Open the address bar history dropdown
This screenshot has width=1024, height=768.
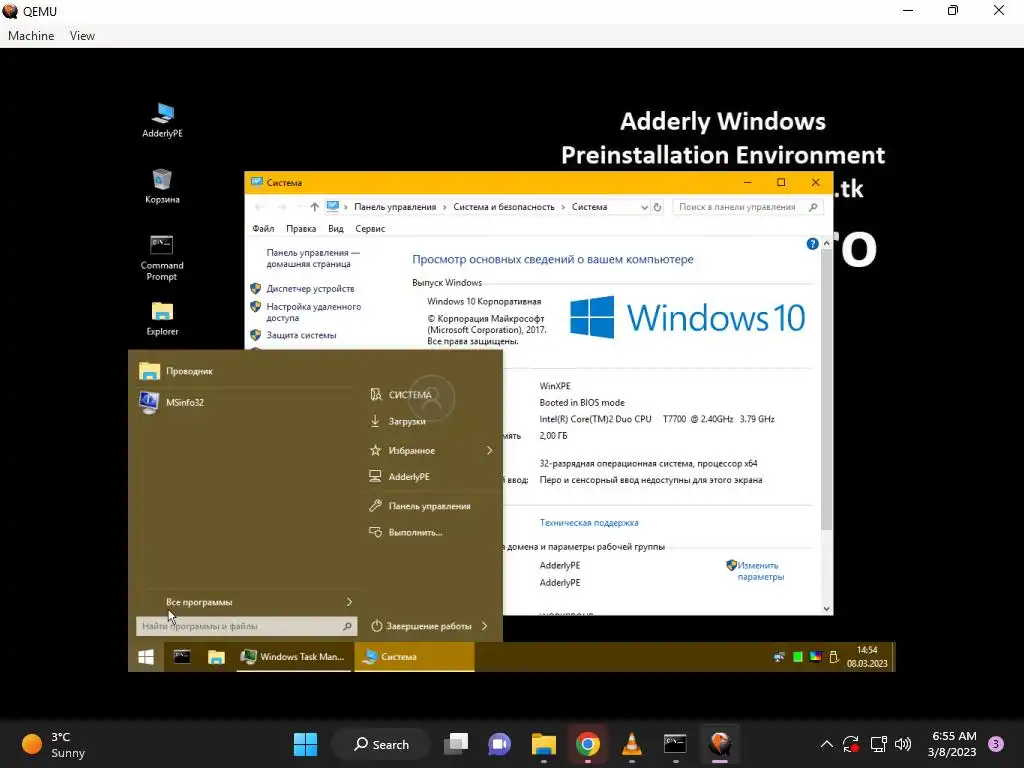[644, 207]
